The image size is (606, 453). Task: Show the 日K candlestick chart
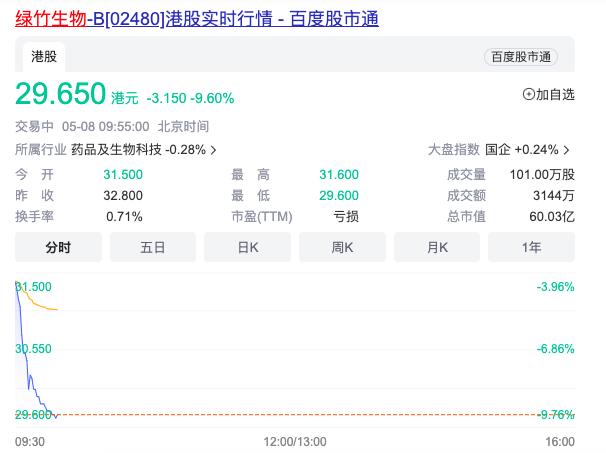click(x=247, y=246)
